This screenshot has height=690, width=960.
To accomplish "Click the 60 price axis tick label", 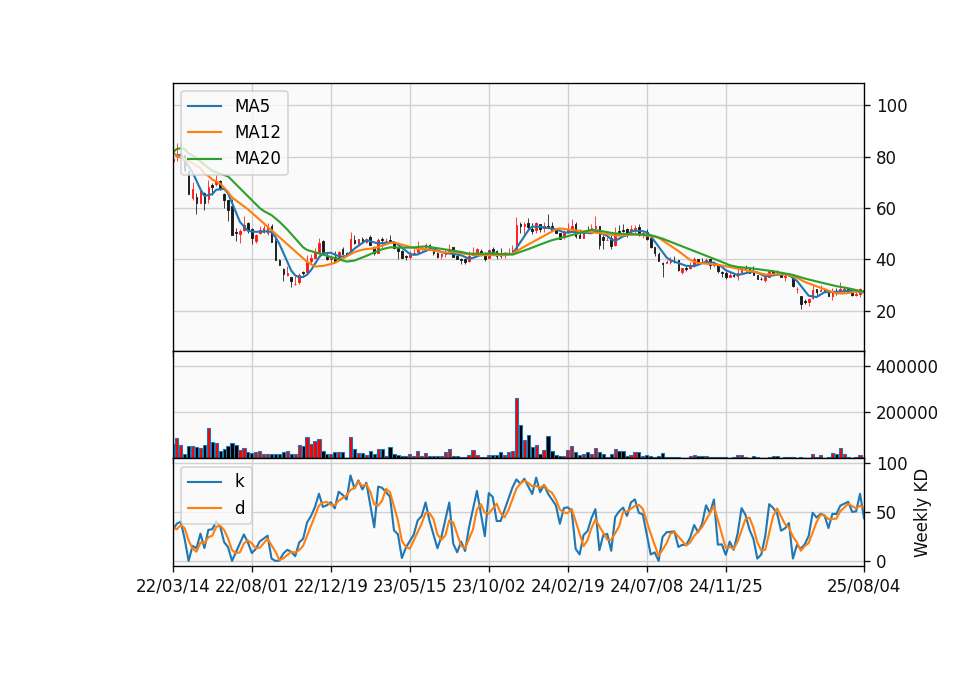I will click(887, 209).
